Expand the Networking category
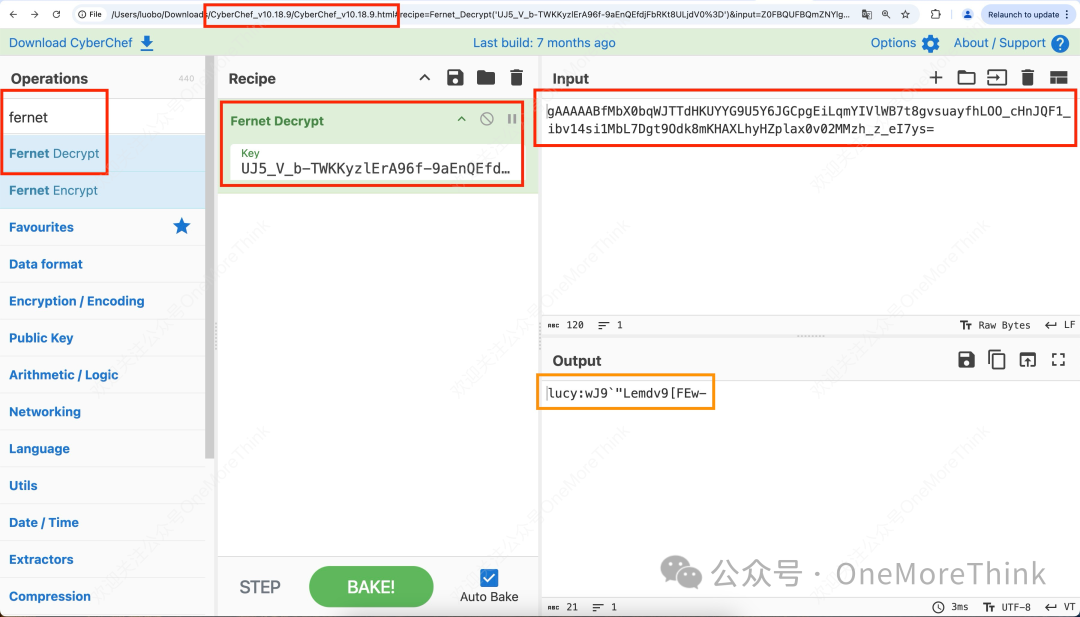The width and height of the screenshot is (1080, 617). tap(103, 412)
